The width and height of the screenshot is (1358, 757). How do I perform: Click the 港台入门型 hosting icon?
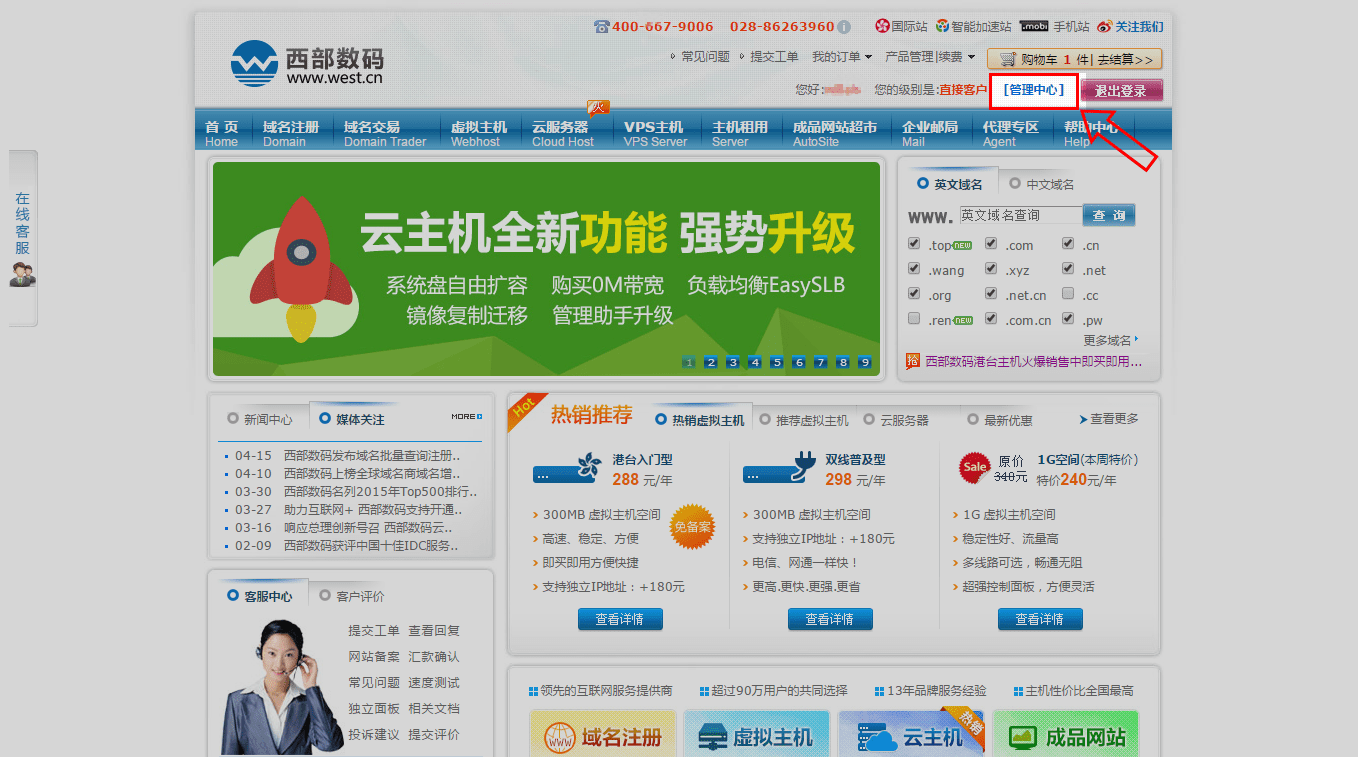pyautogui.click(x=568, y=470)
